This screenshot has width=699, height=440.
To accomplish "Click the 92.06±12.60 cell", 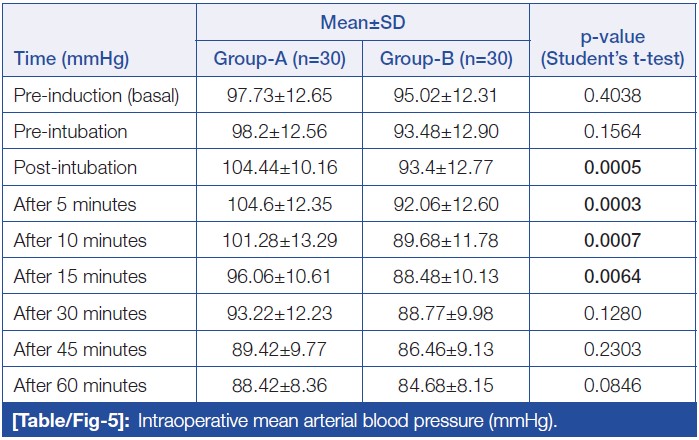I will tap(446, 204).
